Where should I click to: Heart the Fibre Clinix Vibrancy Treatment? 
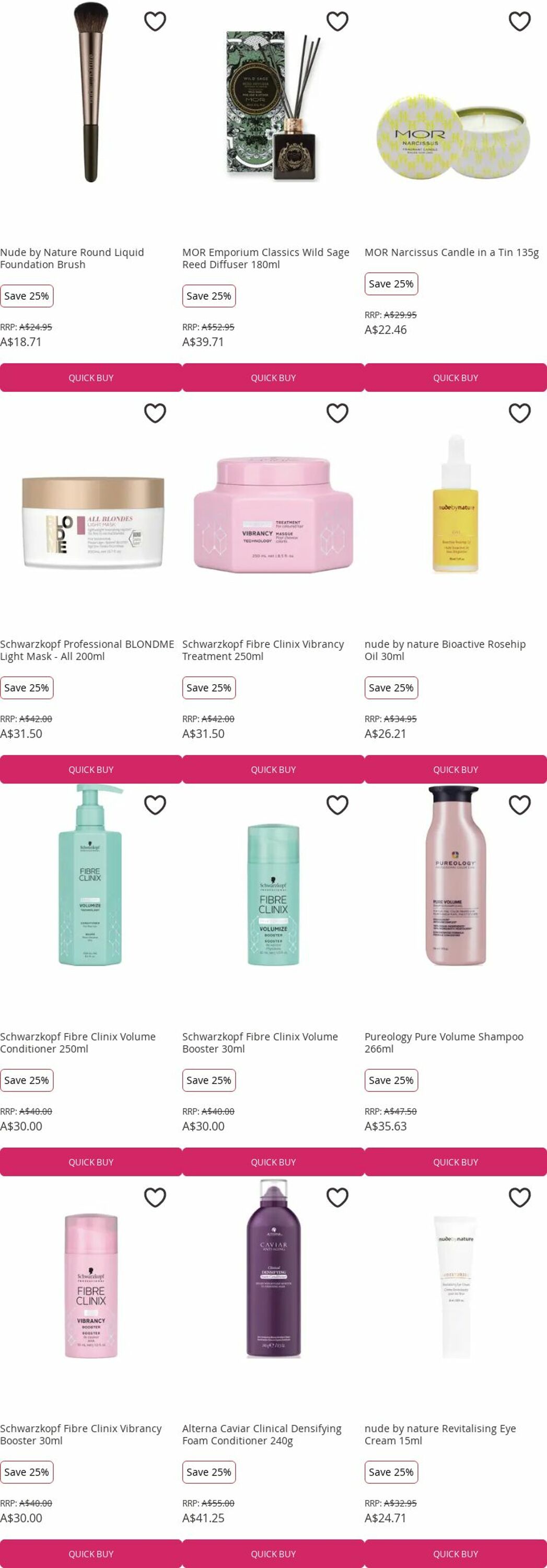coord(337,413)
